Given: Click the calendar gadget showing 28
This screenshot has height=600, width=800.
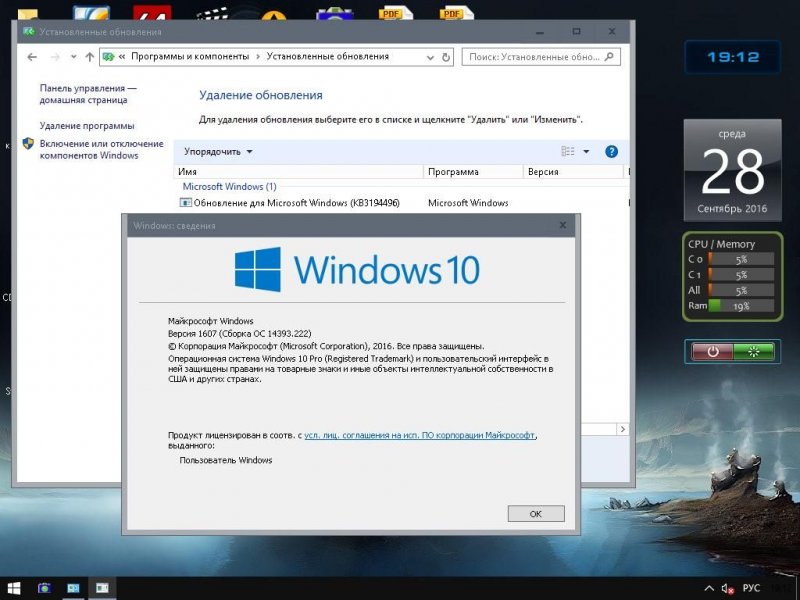Looking at the screenshot, I should [732, 170].
